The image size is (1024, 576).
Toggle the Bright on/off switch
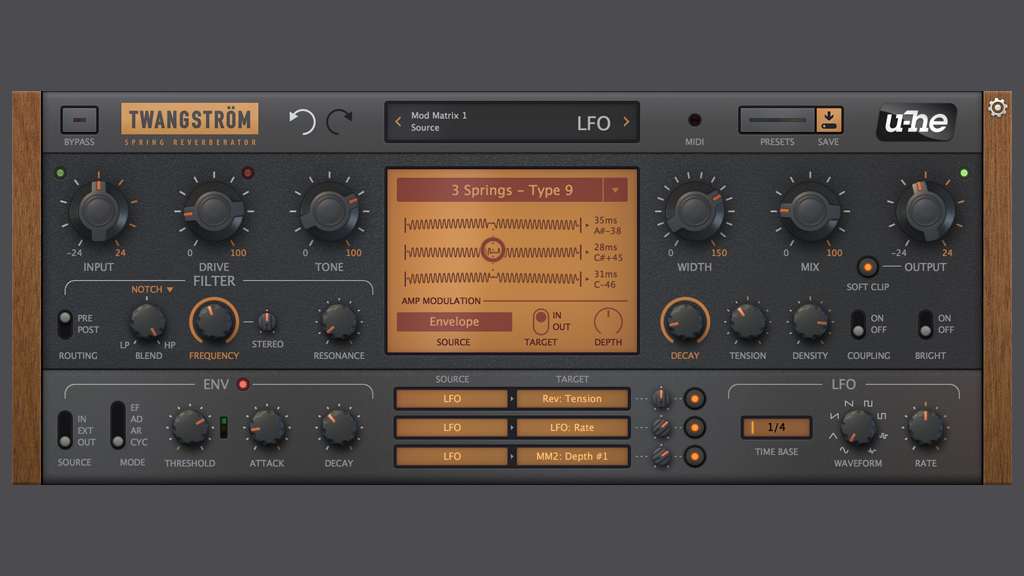pos(925,324)
